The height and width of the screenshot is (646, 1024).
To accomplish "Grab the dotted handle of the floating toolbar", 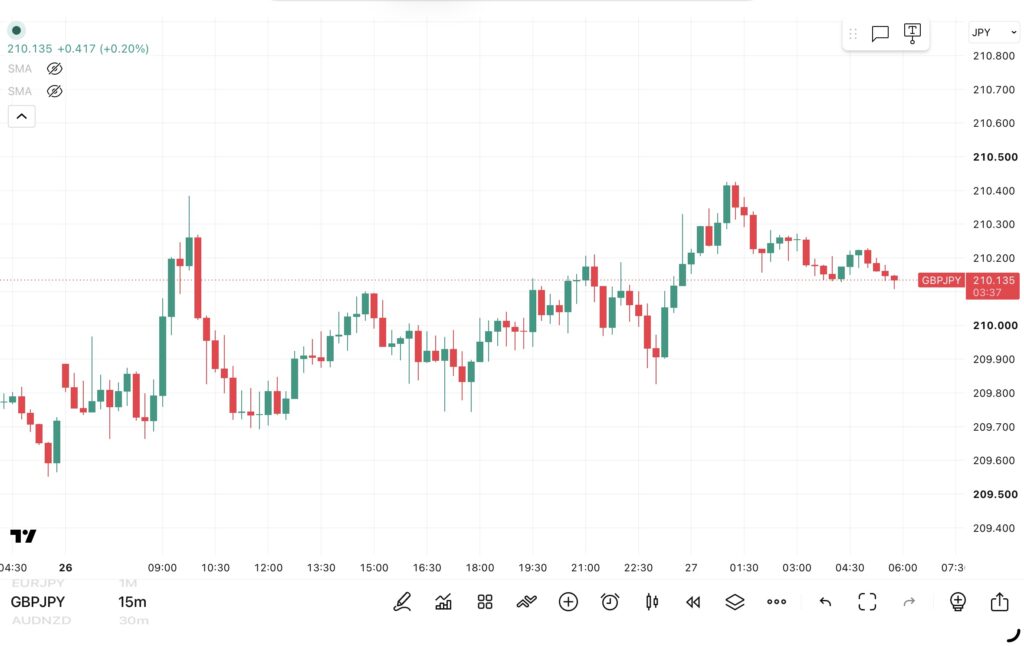I will 853,33.
